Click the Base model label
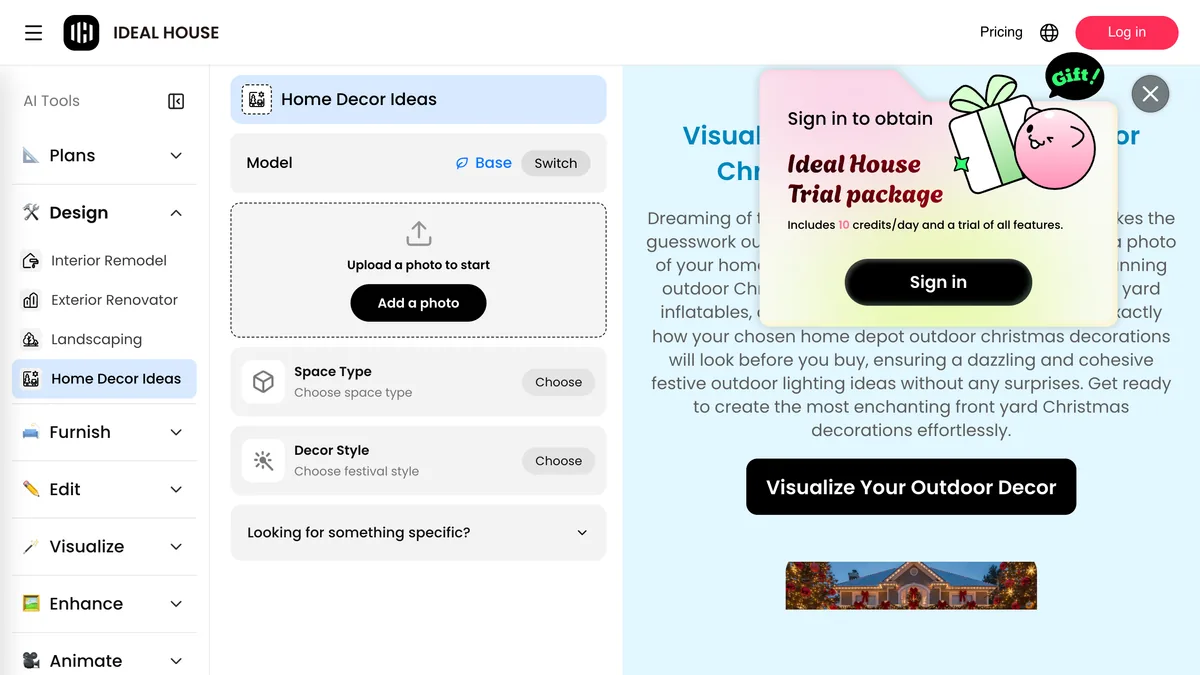The height and width of the screenshot is (675, 1200). point(493,163)
